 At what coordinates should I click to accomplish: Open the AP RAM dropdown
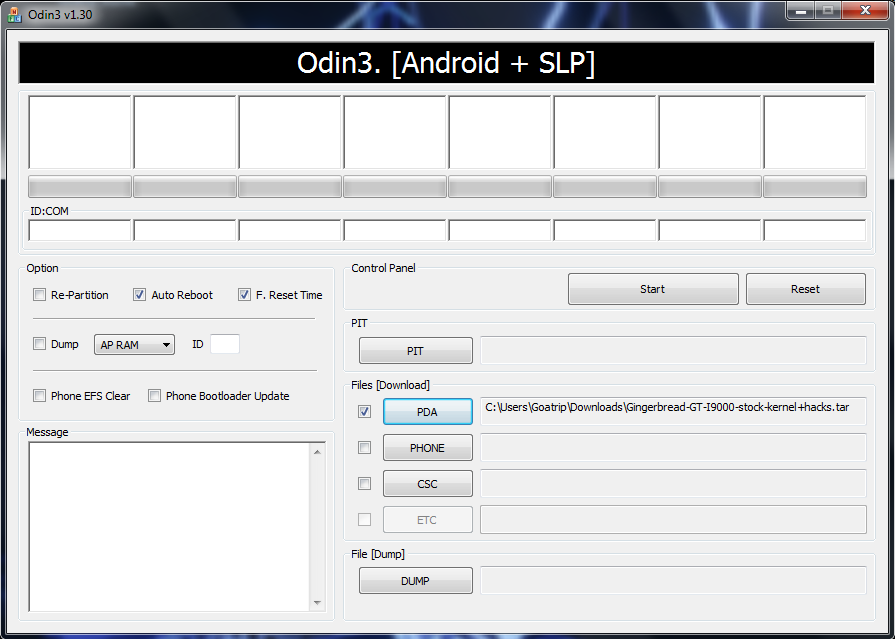click(134, 344)
